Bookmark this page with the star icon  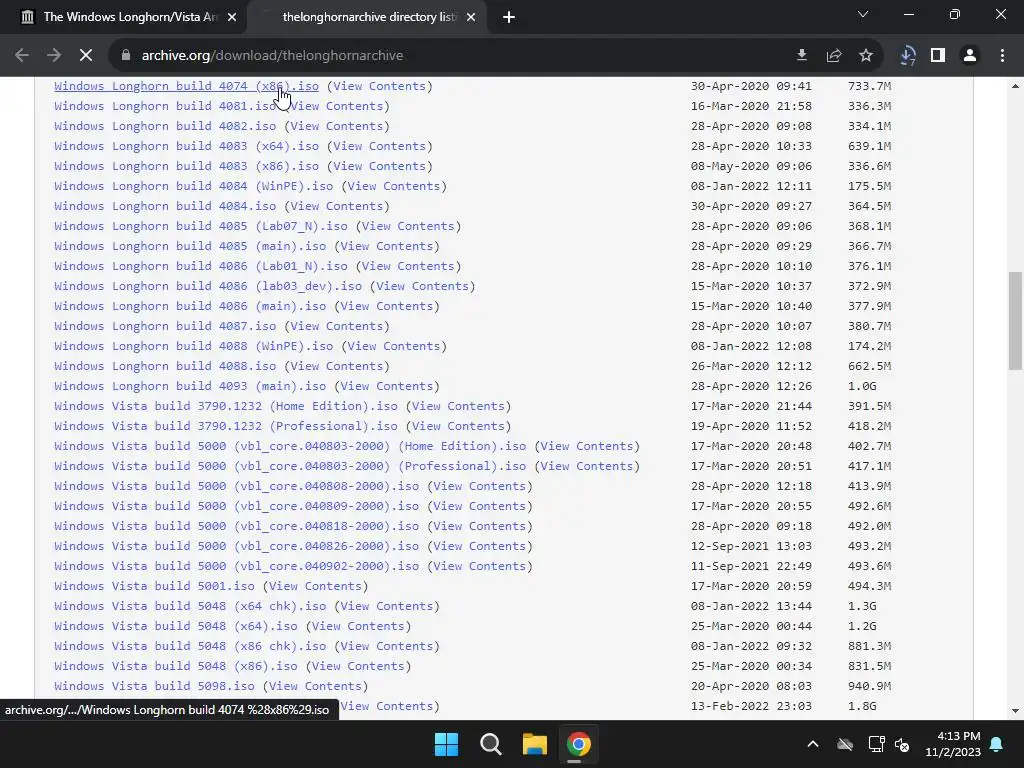point(866,56)
